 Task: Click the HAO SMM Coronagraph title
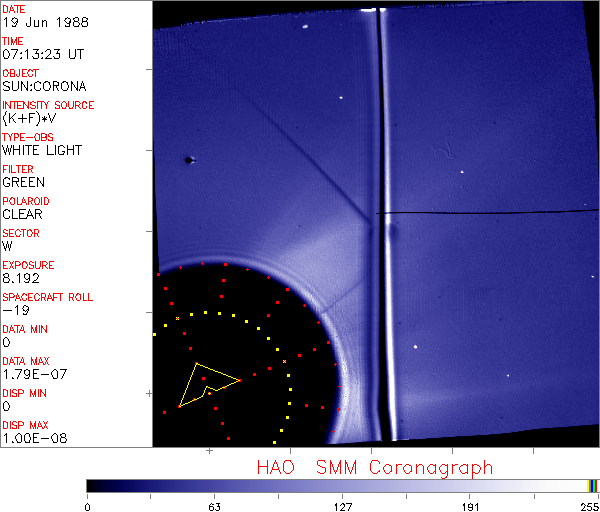(x=374, y=467)
